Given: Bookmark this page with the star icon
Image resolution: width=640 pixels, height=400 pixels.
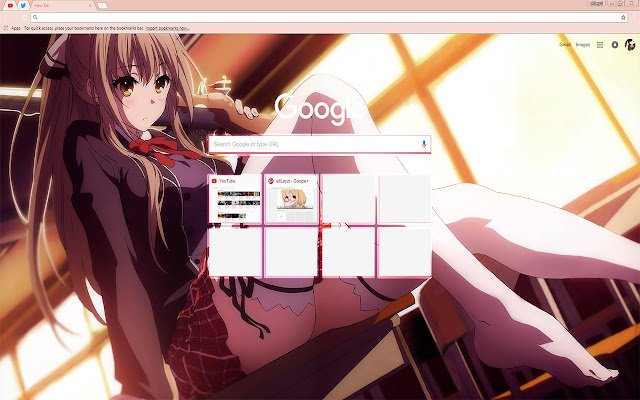Looking at the screenshot, I should click(x=623, y=17).
